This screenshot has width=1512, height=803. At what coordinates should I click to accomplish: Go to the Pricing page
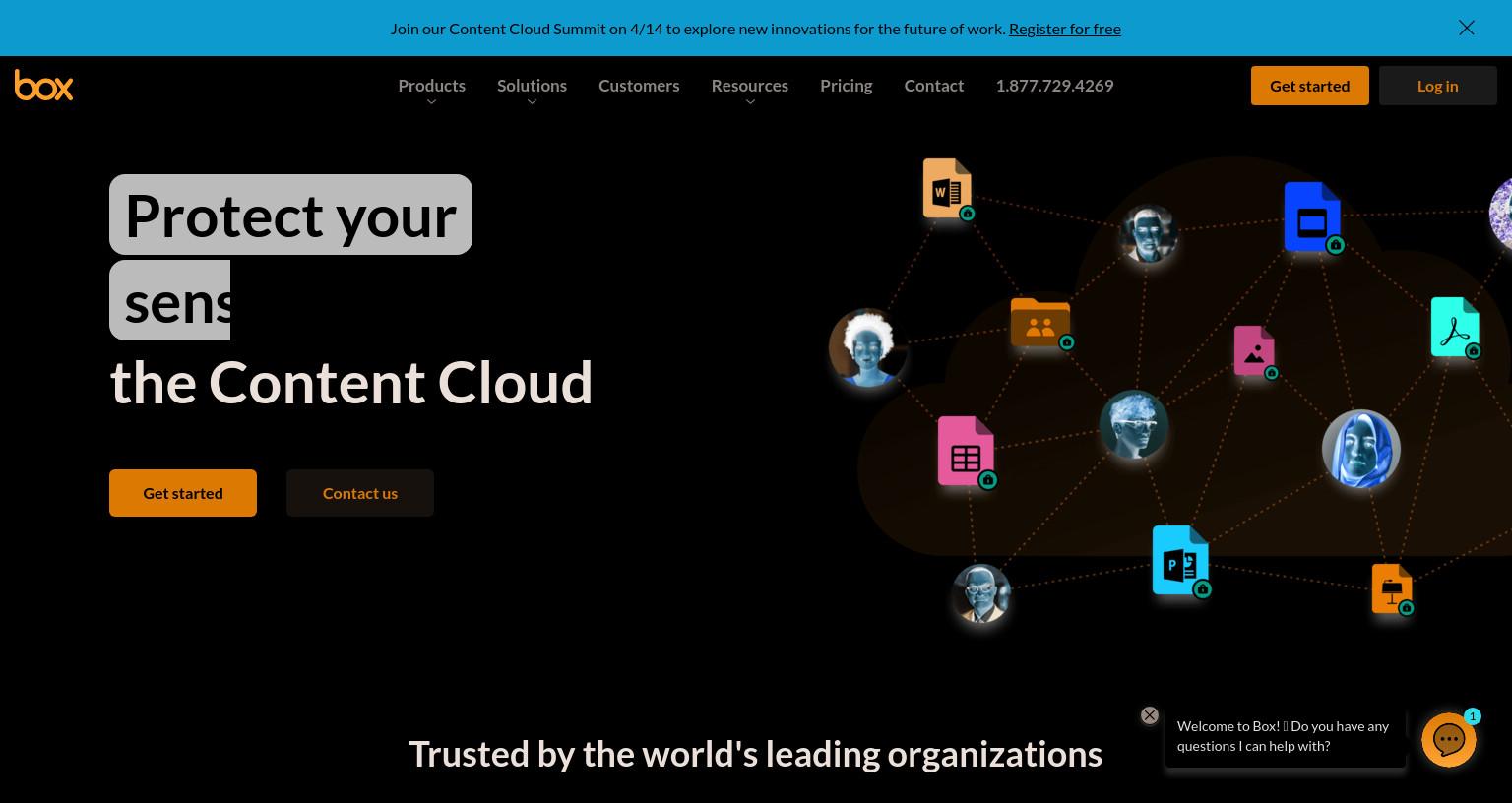click(x=846, y=86)
